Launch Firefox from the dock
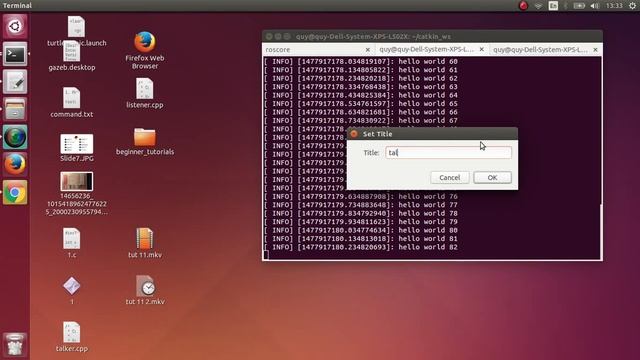Image resolution: width=640 pixels, height=360 pixels. tap(15, 164)
